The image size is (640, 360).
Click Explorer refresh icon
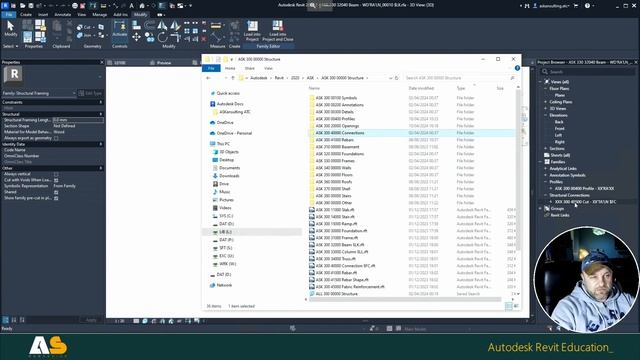coord(396,78)
